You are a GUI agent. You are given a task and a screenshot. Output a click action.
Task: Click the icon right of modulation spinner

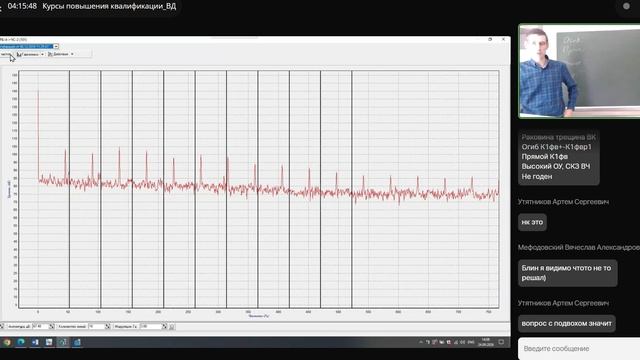coord(172,327)
